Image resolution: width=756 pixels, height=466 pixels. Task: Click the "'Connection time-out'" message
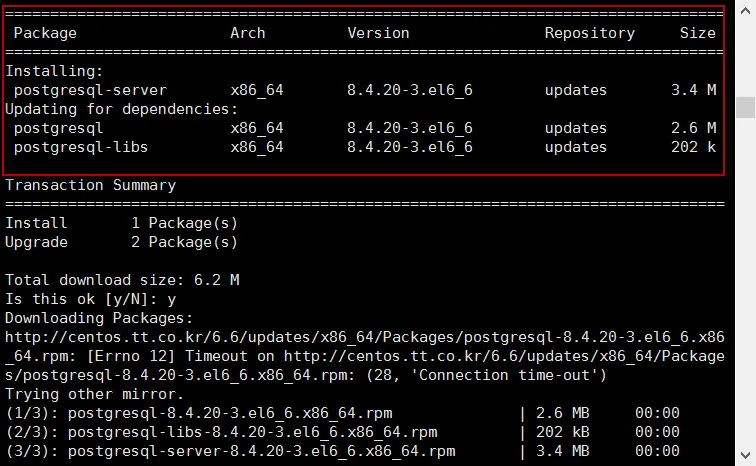point(504,375)
